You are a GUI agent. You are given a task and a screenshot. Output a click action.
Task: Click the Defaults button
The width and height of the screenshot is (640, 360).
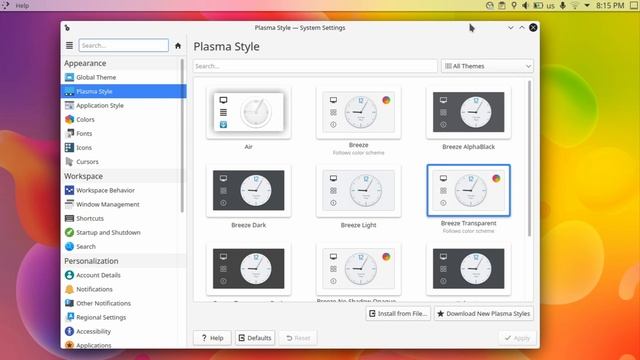tap(255, 338)
